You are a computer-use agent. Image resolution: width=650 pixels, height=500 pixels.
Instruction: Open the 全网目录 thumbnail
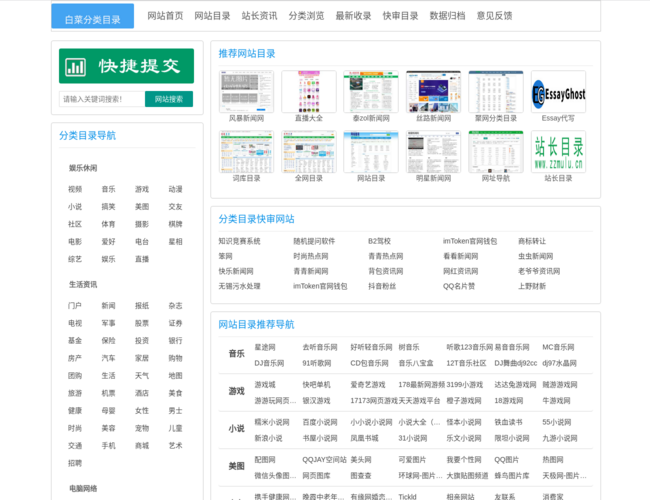[309, 152]
